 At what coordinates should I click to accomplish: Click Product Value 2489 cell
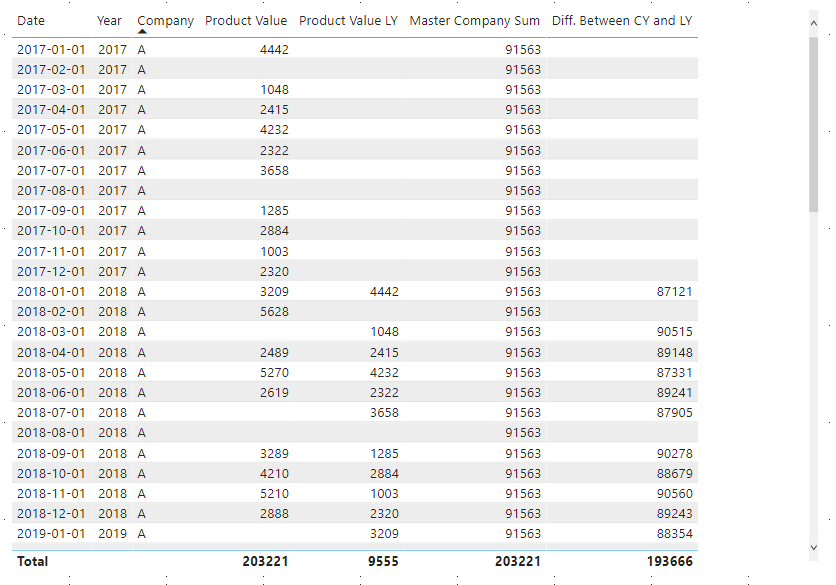[274, 353]
